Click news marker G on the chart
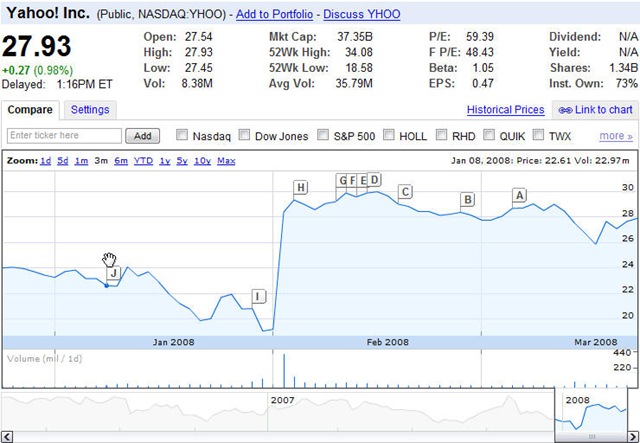 click(x=342, y=180)
